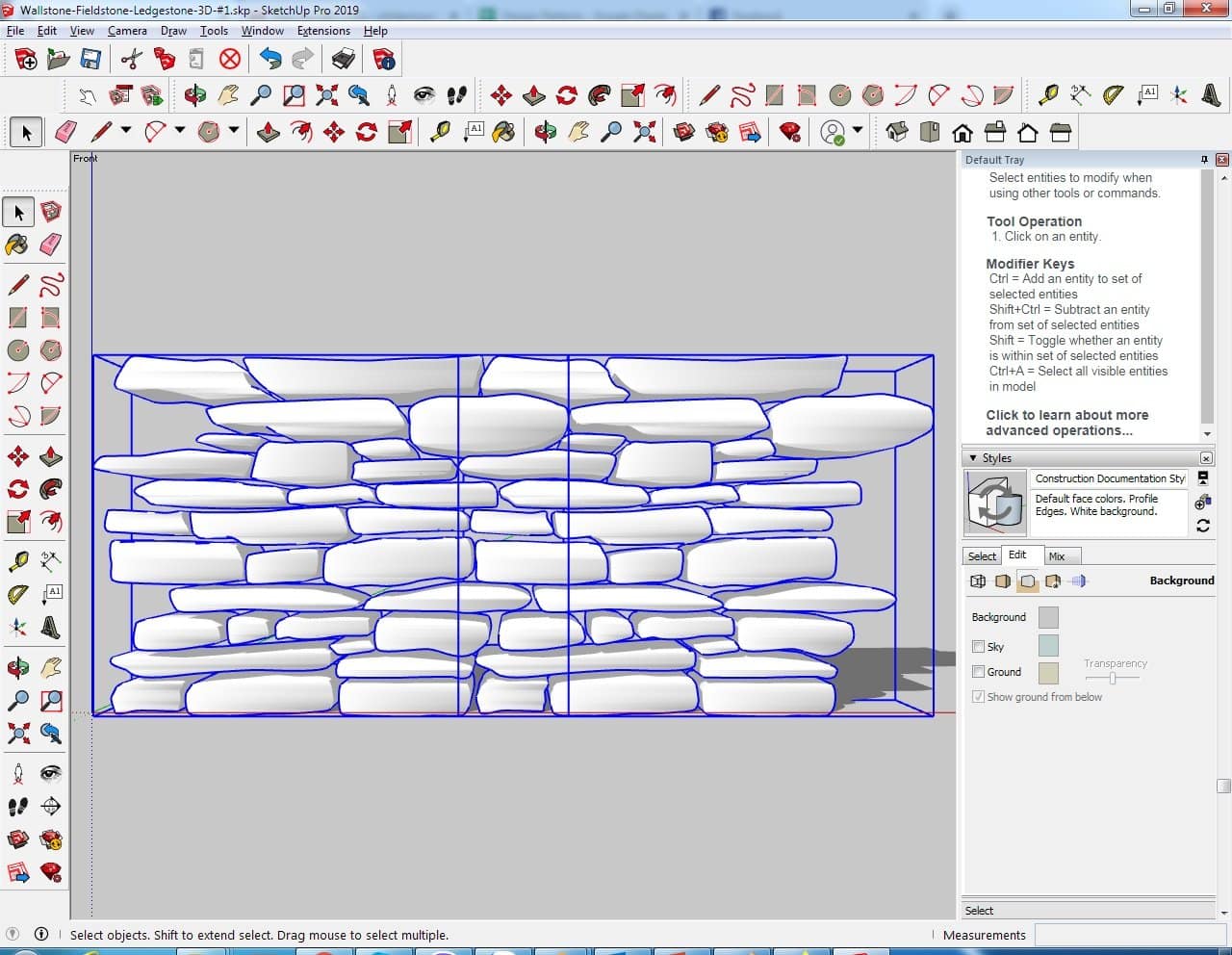This screenshot has width=1232, height=955.
Task: Open the Extensions menu
Action: pos(323,31)
